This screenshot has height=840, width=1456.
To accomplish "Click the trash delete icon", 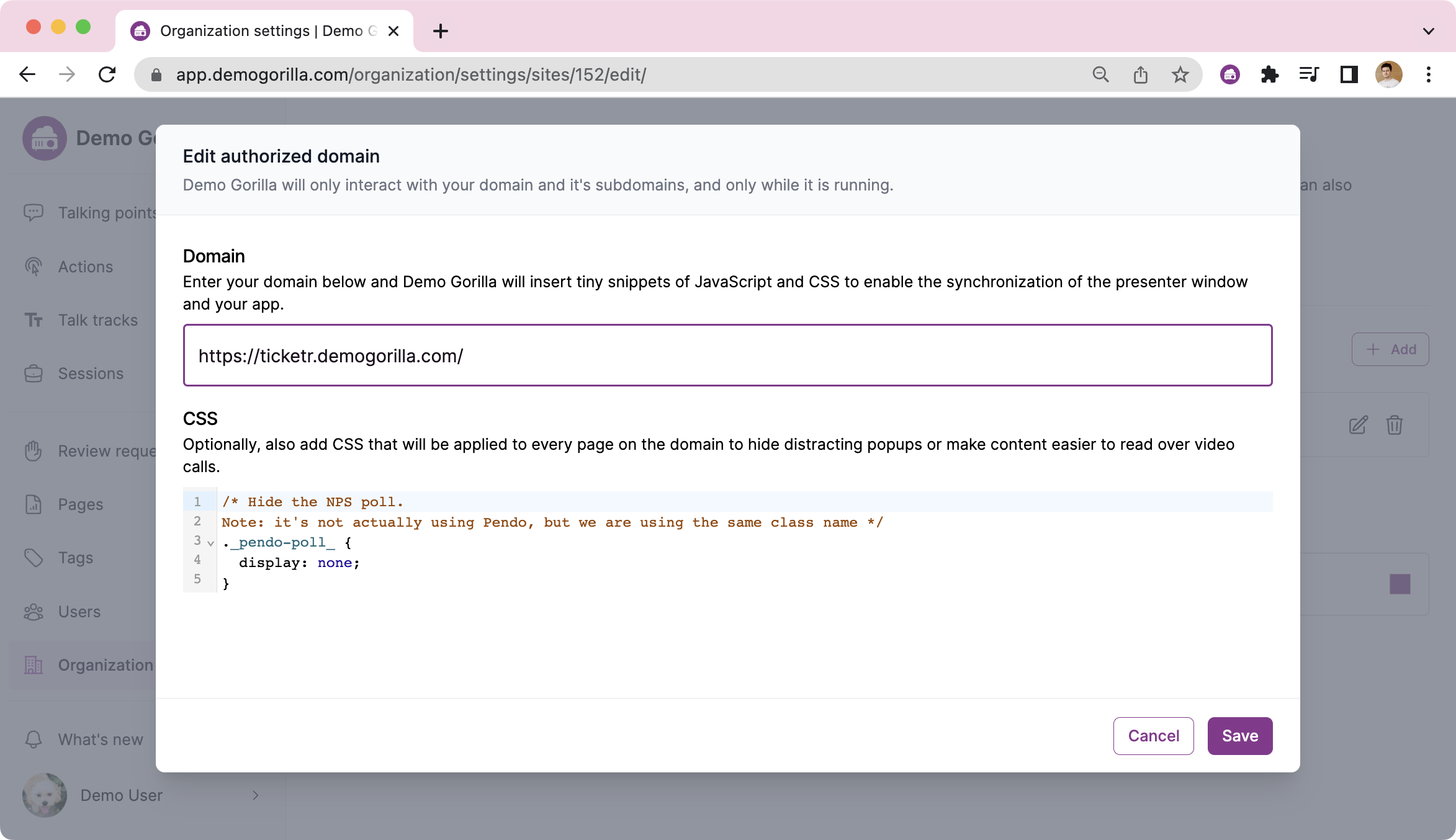I will [x=1395, y=425].
